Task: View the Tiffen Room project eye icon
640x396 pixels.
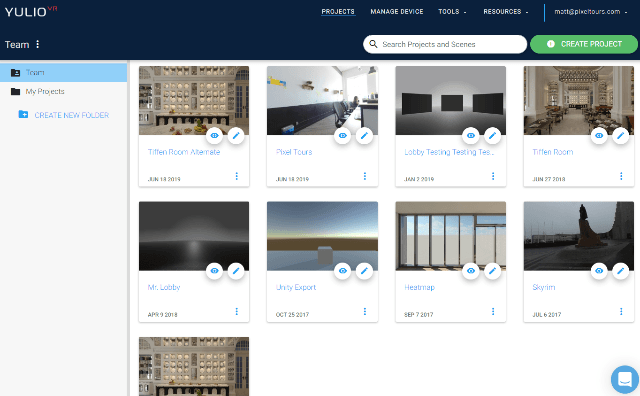Action: (x=599, y=136)
